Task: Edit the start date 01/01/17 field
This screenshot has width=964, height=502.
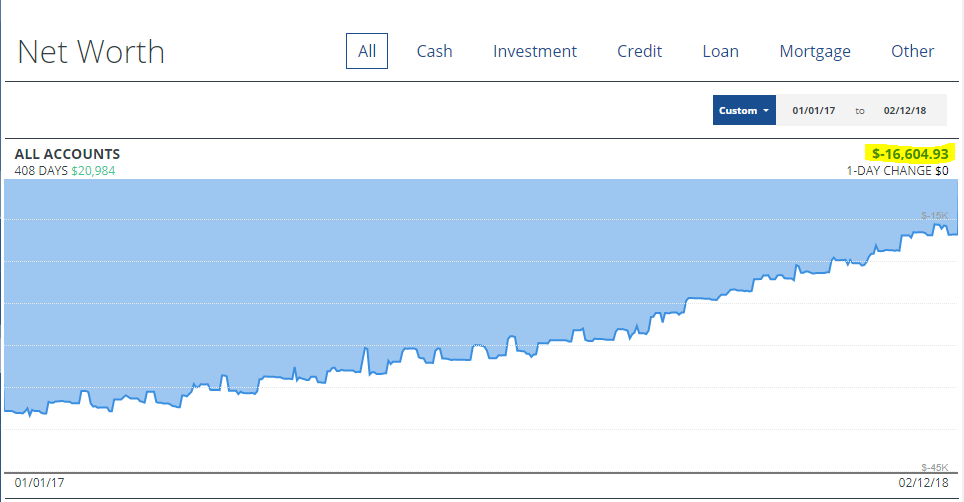Action: tap(813, 111)
